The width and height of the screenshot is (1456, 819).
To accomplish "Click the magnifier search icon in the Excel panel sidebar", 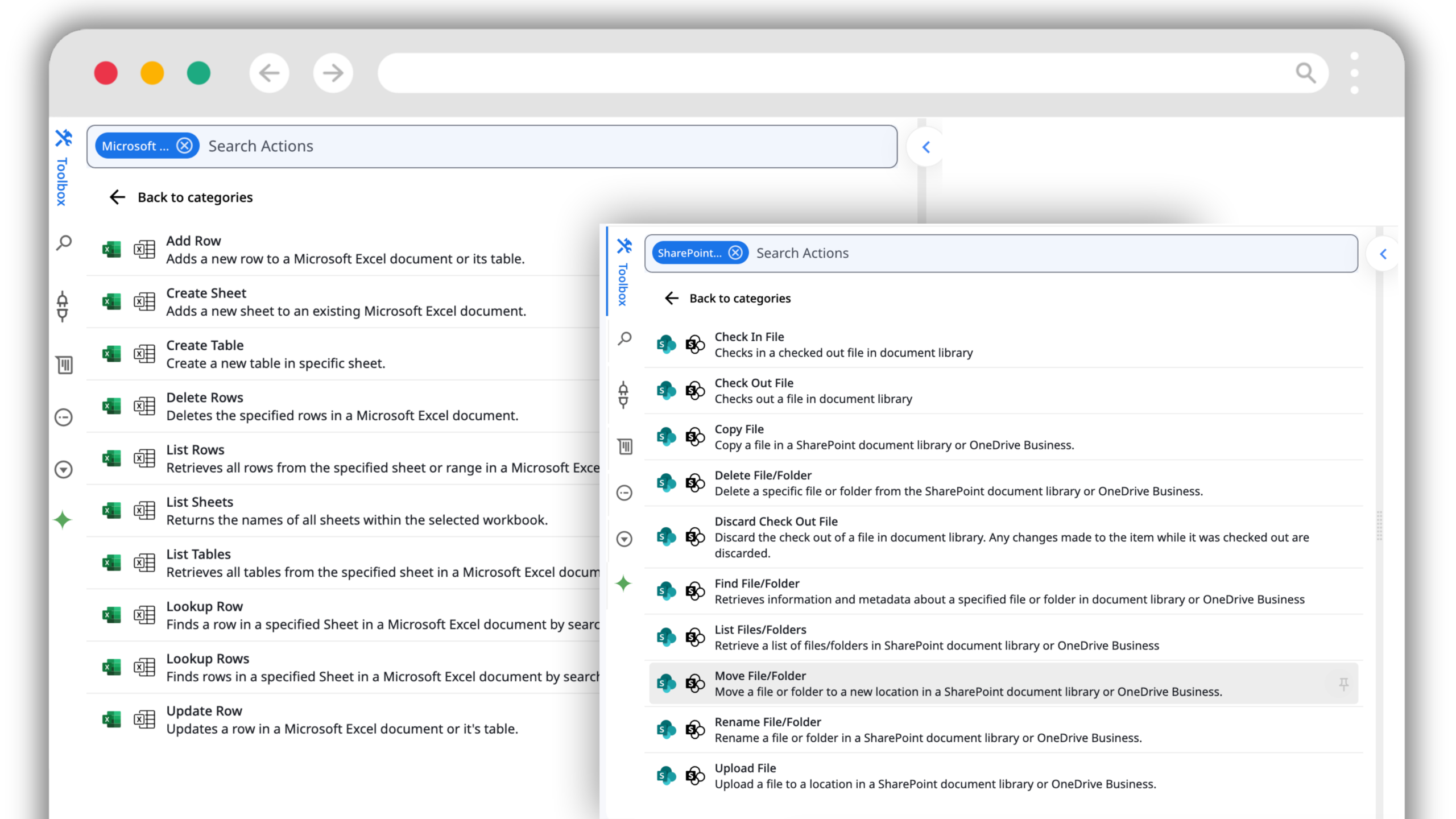I will point(64,243).
